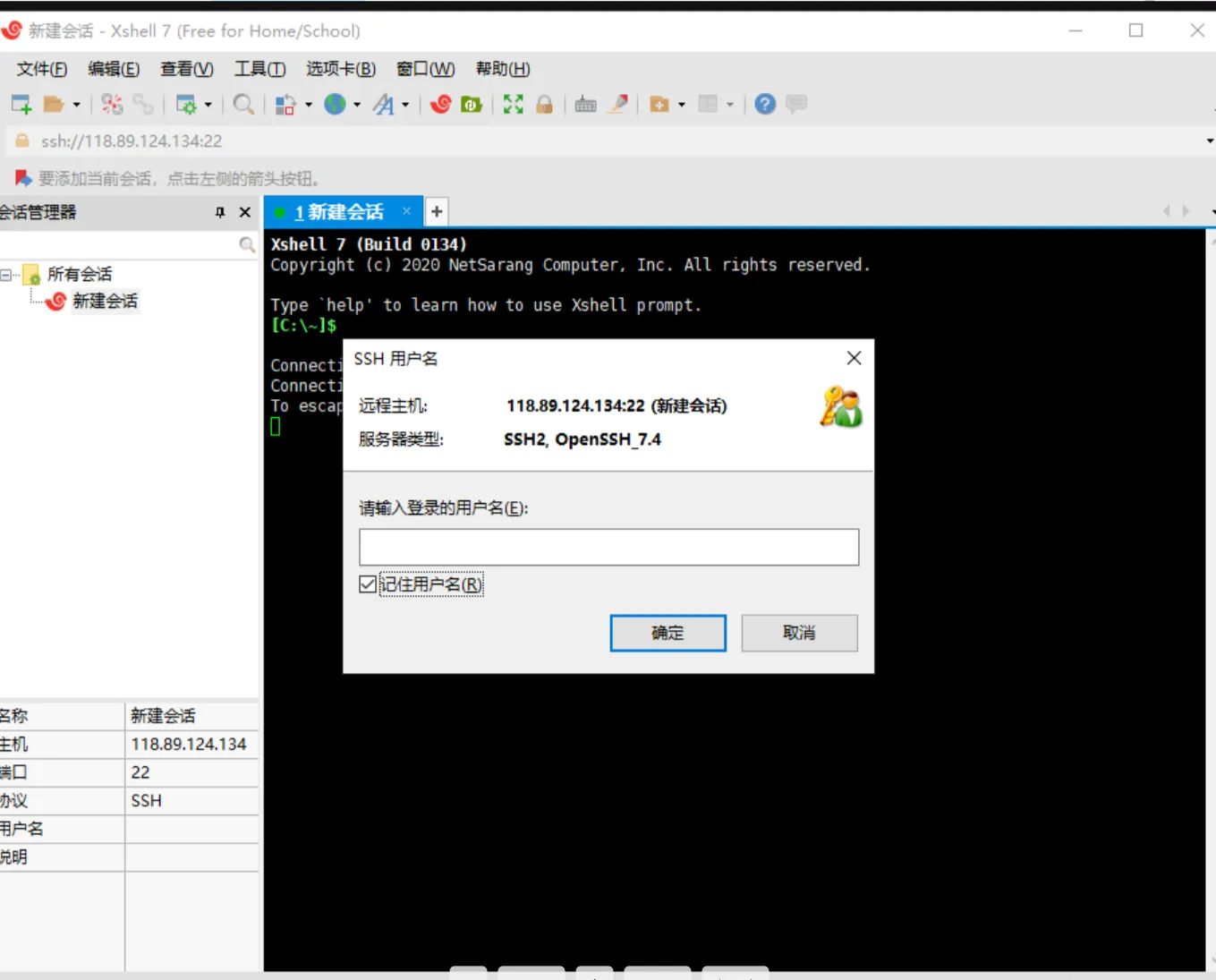Click the padlock lock-screen icon
1216x980 pixels.
click(544, 105)
